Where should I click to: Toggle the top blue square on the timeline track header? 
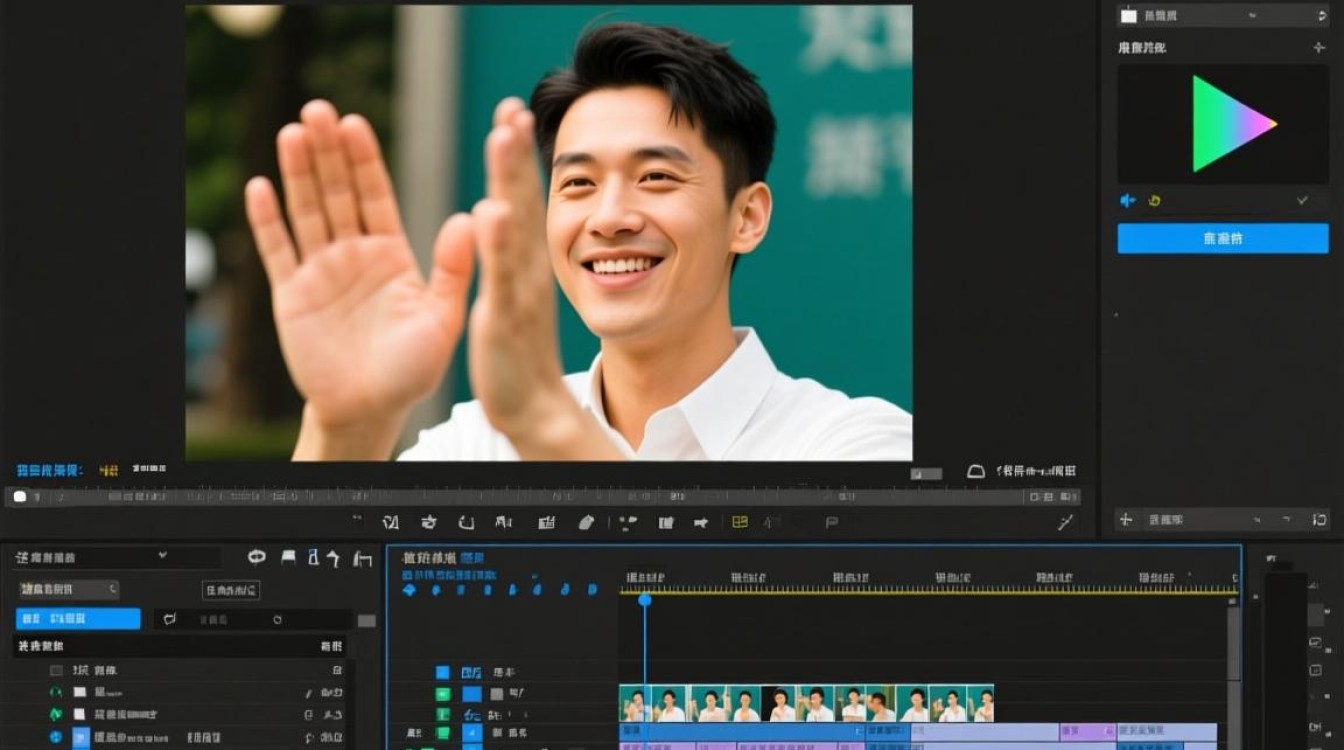pyautogui.click(x=442, y=672)
